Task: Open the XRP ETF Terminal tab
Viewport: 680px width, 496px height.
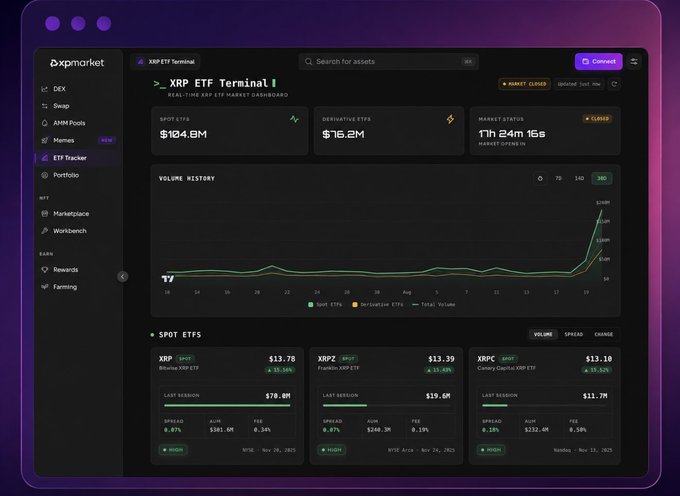Action: pos(166,62)
